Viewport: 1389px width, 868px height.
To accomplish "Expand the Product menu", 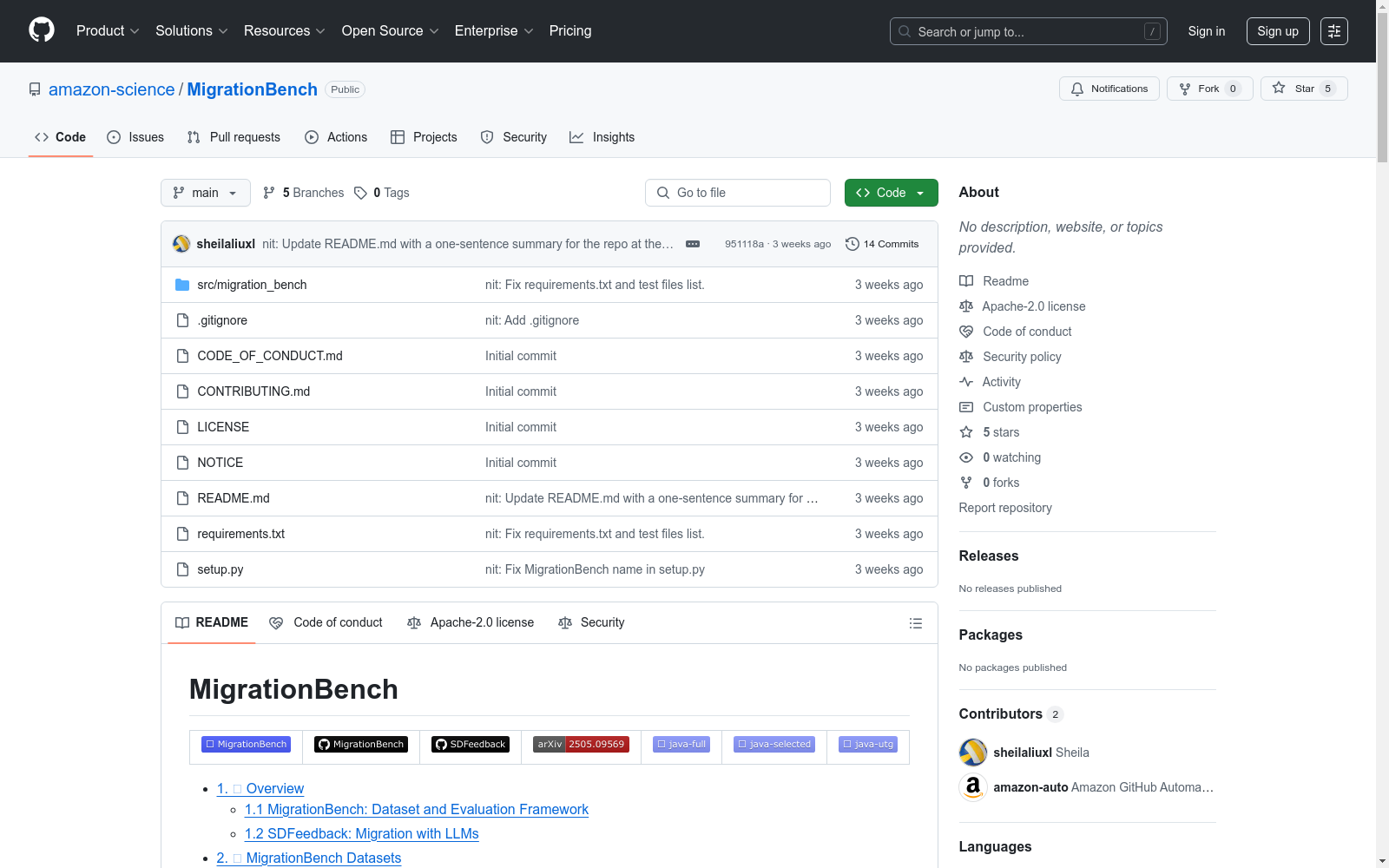I will point(108,31).
